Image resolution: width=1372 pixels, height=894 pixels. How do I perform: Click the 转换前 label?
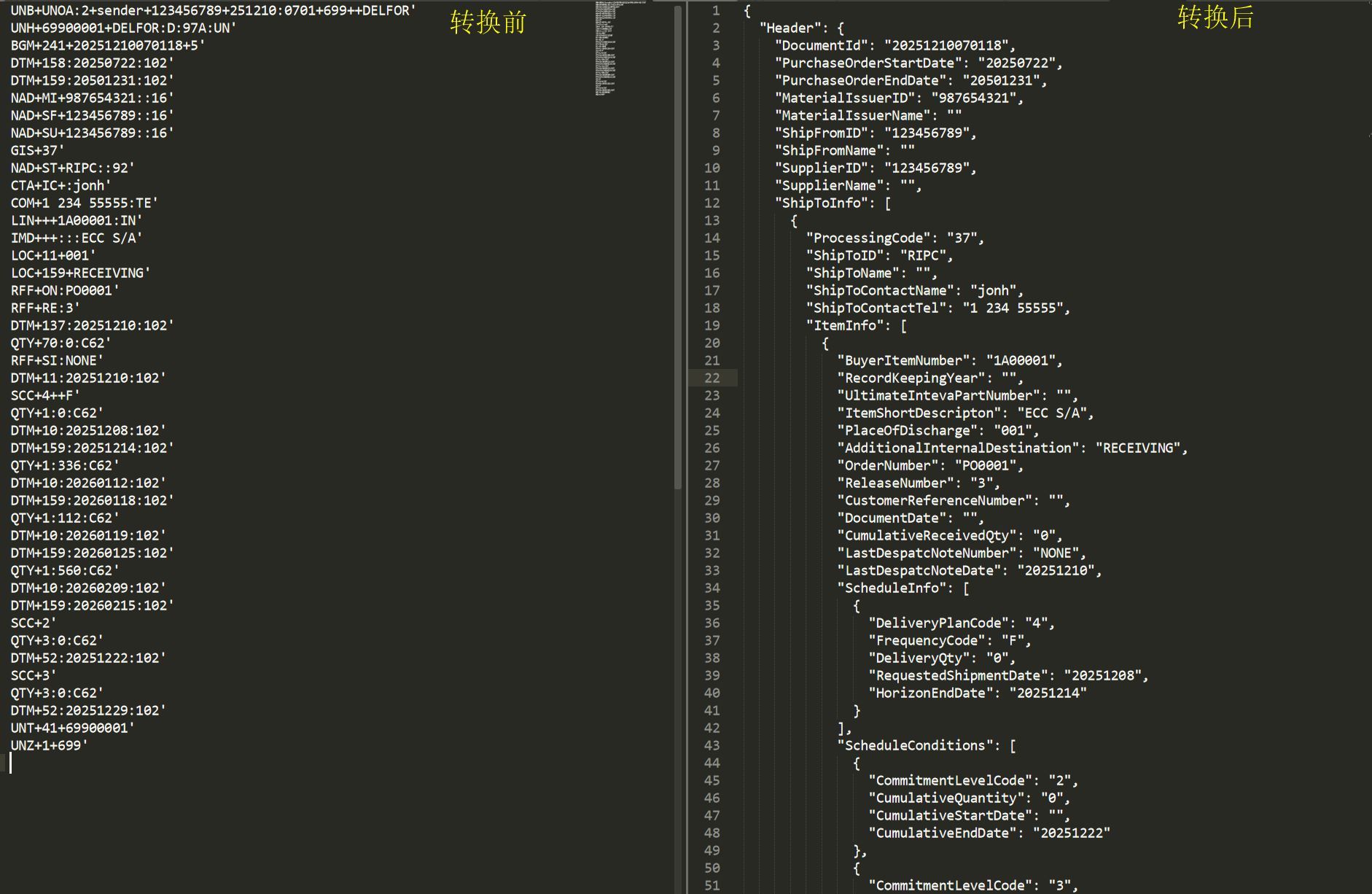coord(488,22)
